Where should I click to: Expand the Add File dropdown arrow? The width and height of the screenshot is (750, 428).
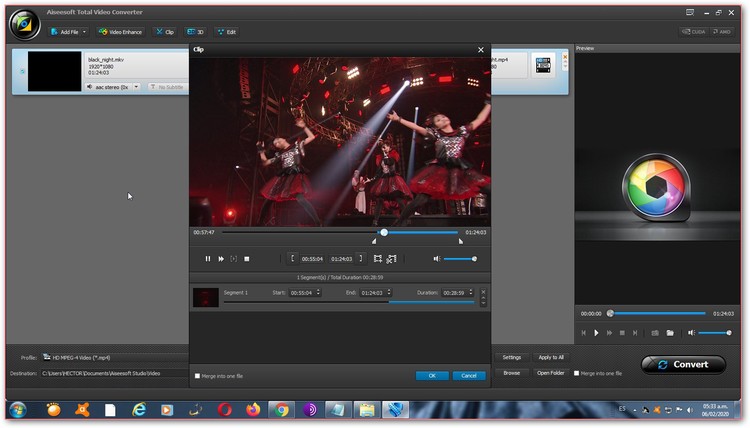(85, 32)
